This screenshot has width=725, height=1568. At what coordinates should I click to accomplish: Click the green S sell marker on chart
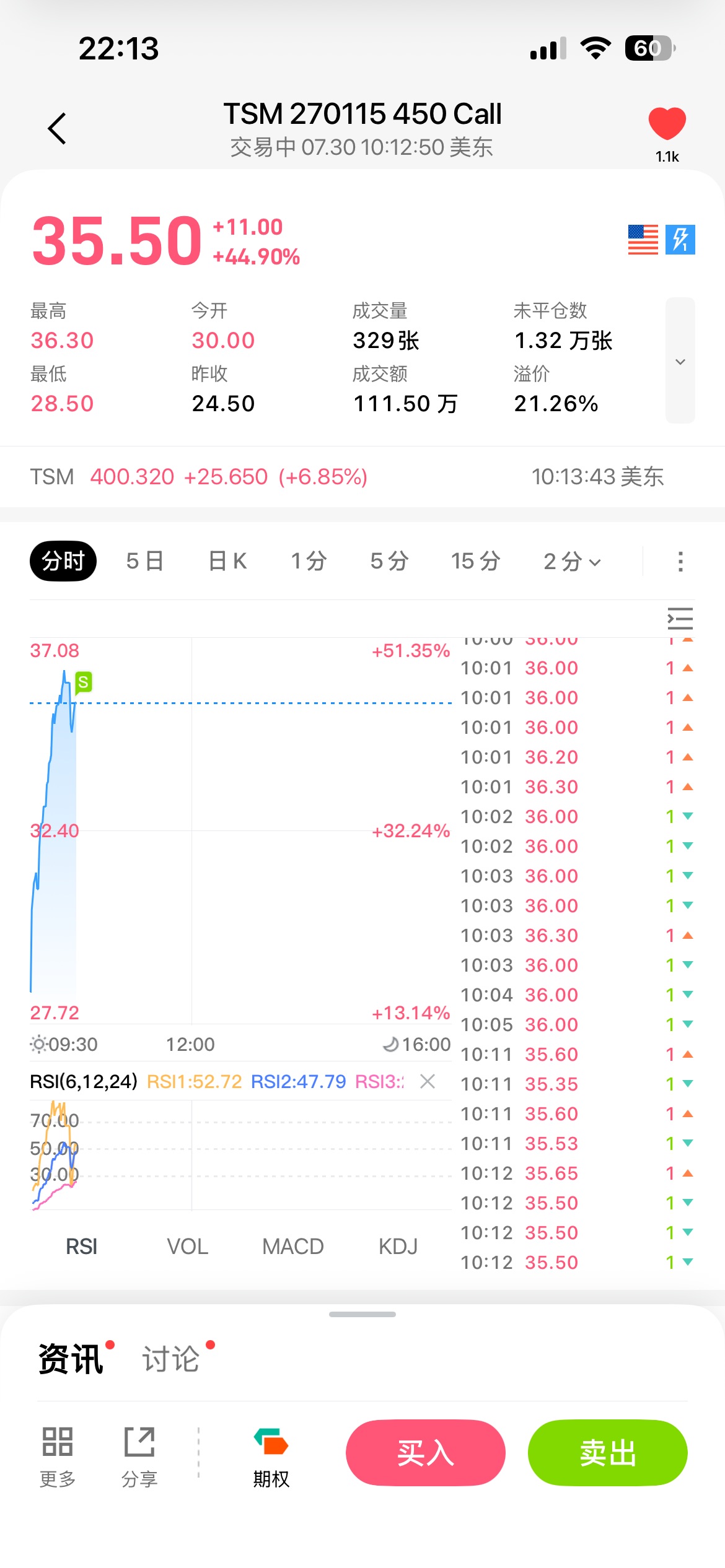[x=83, y=682]
